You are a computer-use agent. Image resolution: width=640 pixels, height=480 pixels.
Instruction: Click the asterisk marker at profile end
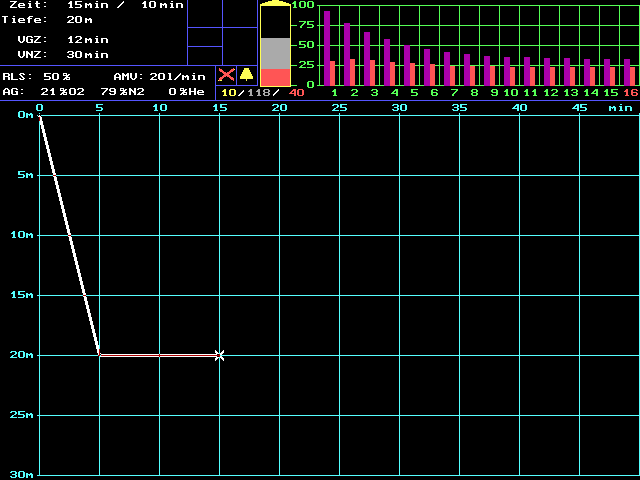(219, 355)
